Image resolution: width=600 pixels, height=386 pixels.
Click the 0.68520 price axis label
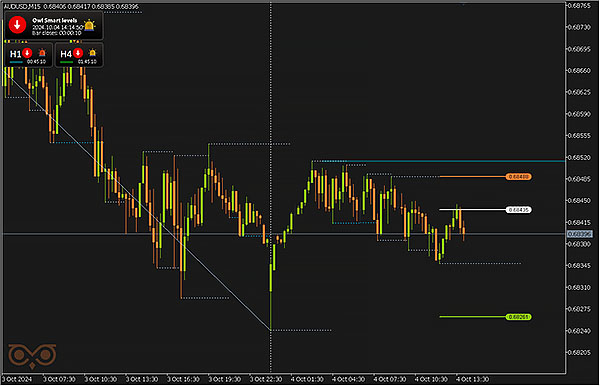tap(579, 157)
